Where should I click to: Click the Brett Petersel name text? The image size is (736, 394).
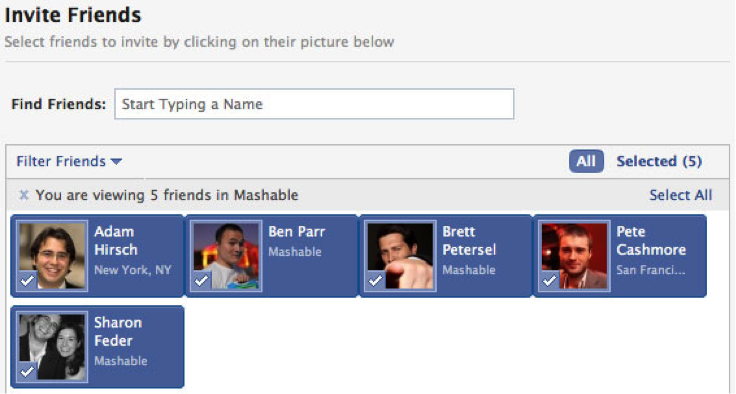coord(469,240)
